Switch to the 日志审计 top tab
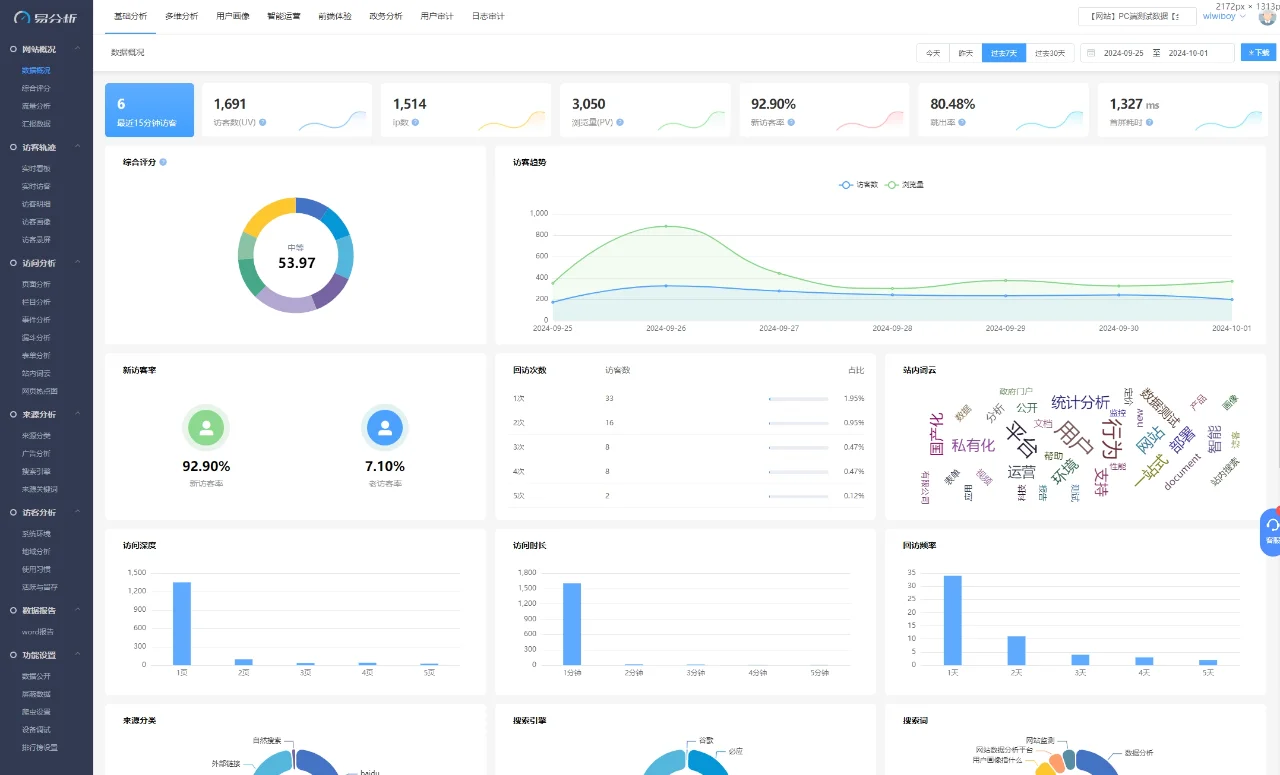Image resolution: width=1280 pixels, height=775 pixels. tap(487, 16)
